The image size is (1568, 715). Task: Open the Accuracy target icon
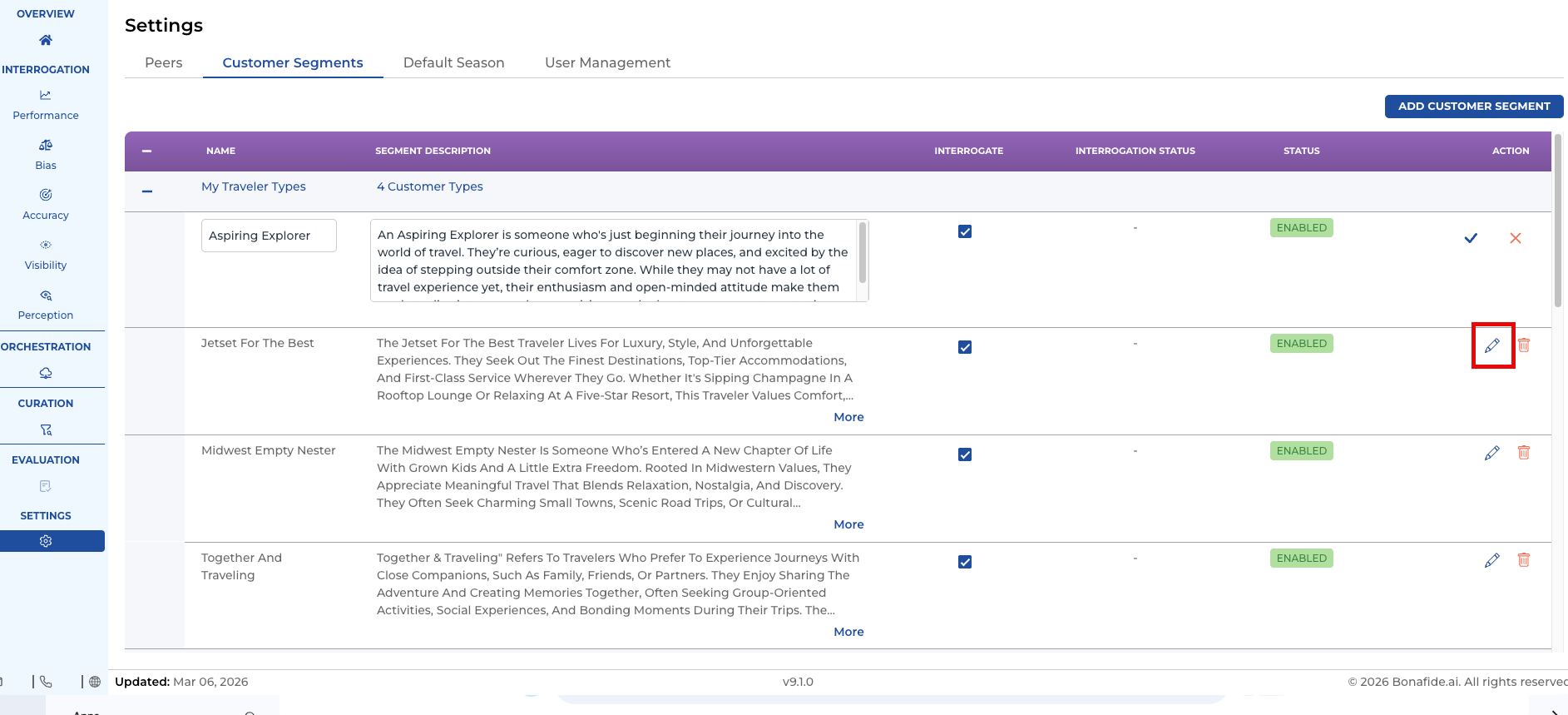46,195
